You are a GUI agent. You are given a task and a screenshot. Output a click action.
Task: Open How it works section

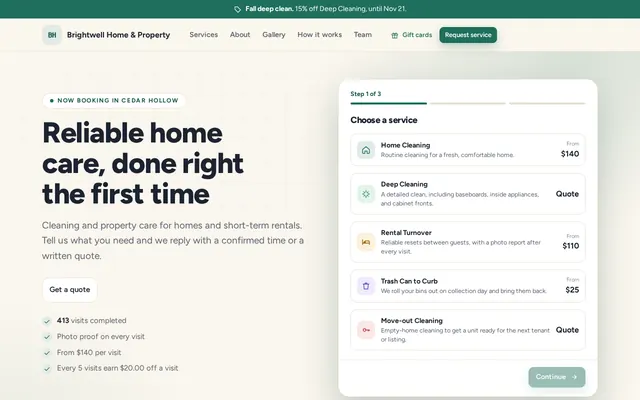point(319,35)
